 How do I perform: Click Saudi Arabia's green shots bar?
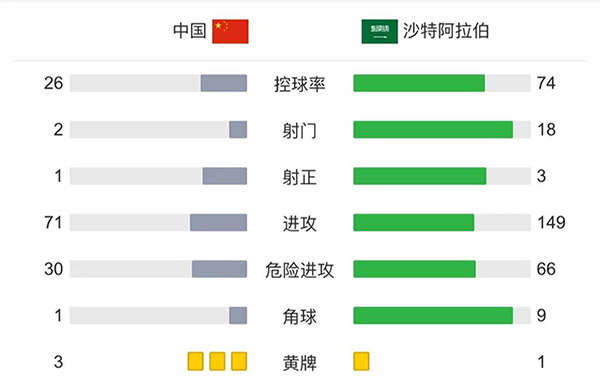tap(433, 130)
